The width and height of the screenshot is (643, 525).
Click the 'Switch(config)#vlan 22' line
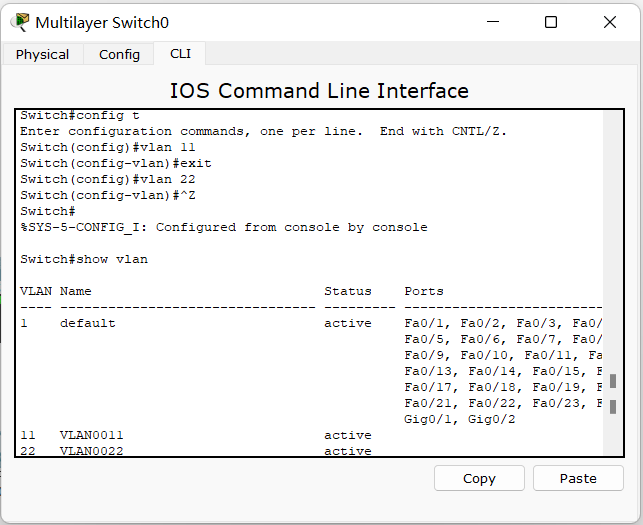pos(108,179)
